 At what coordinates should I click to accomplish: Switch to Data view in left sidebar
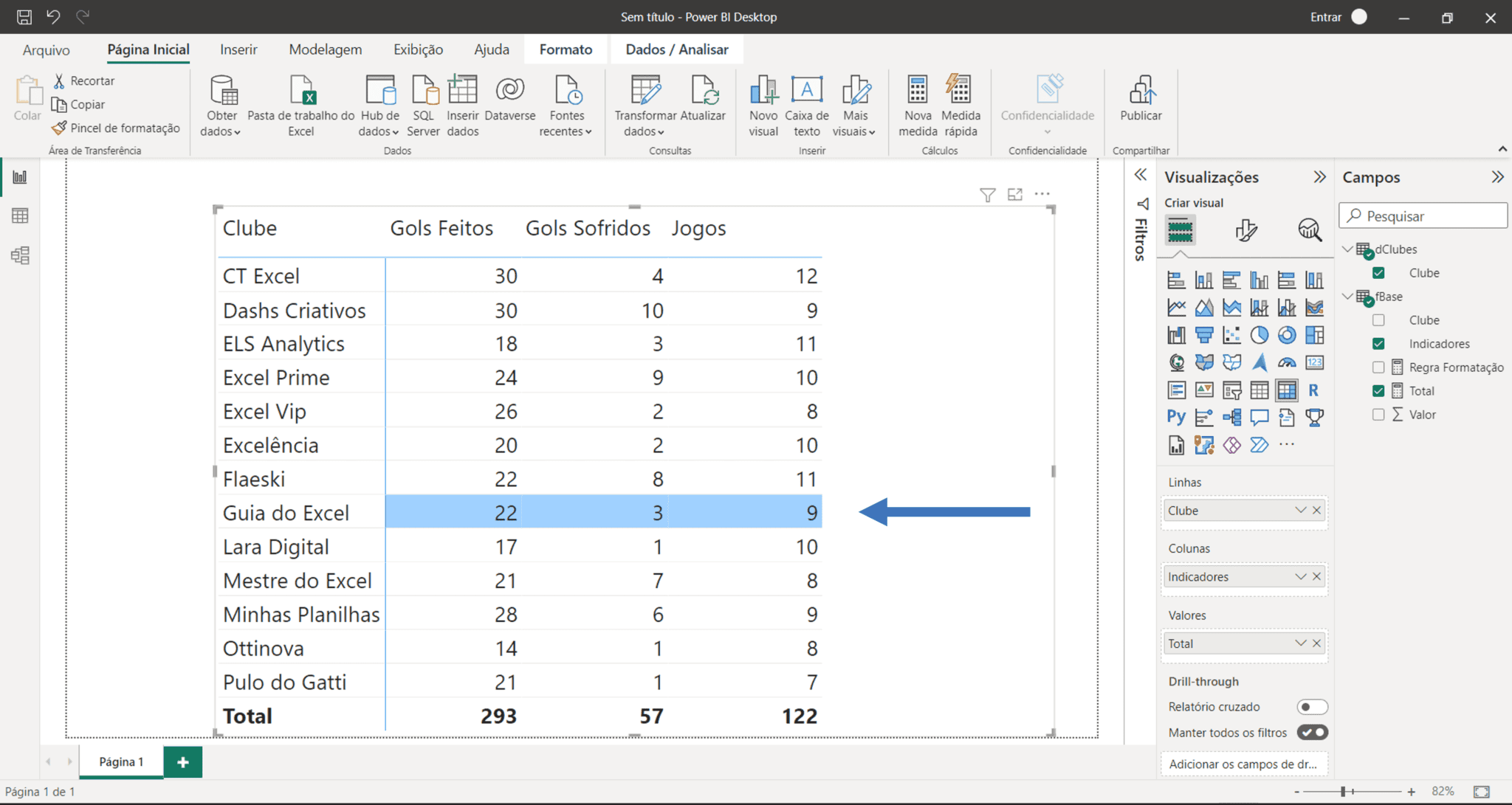tap(20, 216)
